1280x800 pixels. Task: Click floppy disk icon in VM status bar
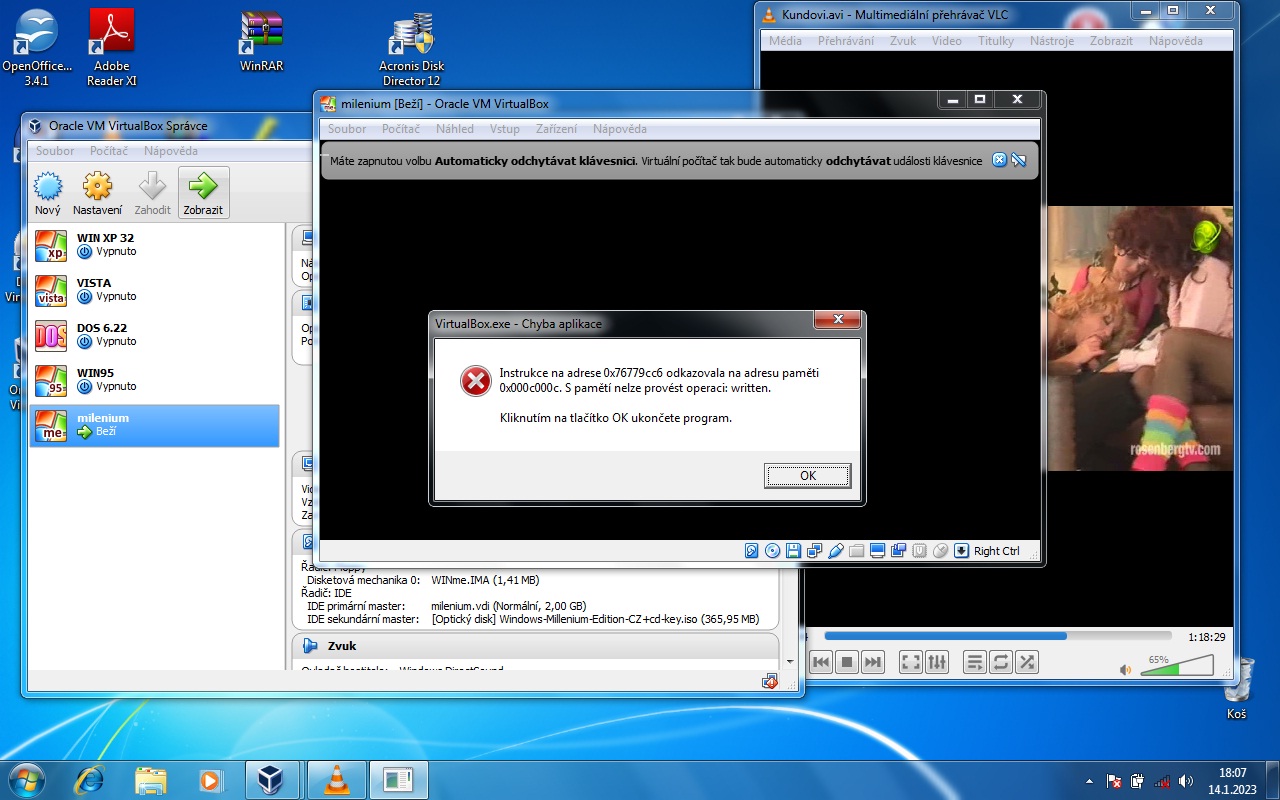[x=793, y=551]
